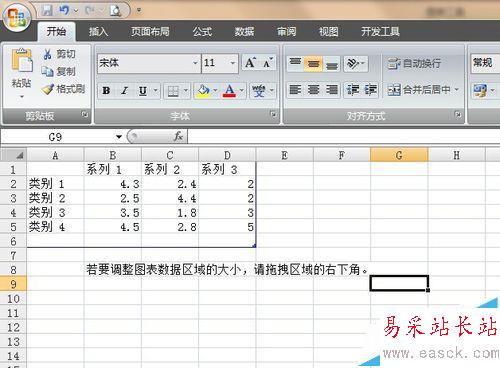The height and width of the screenshot is (368, 500).
Task: Switch to the 数据 (Data) tab
Action: point(244,32)
